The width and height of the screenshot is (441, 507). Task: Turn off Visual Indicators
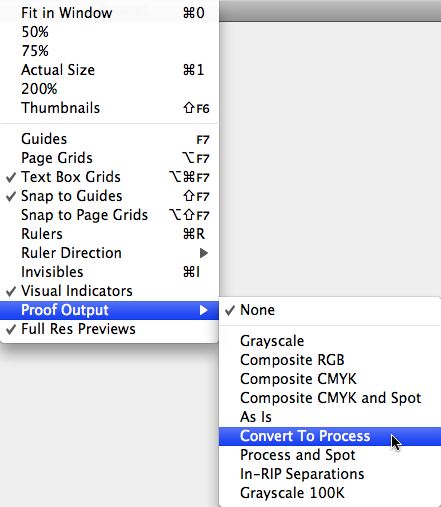[x=109, y=291]
